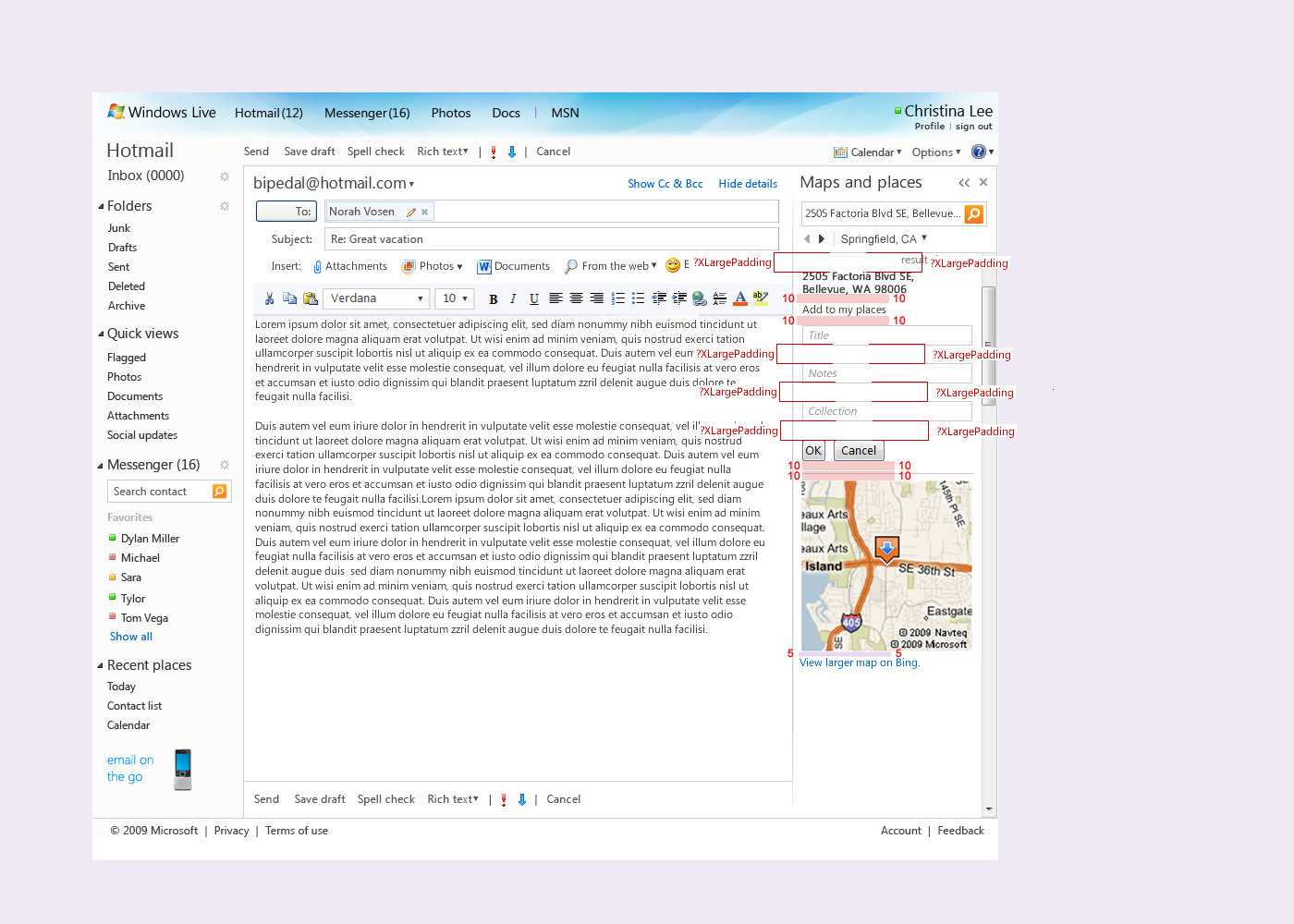
Task: Set high priority in top toolbar
Action: tap(494, 152)
